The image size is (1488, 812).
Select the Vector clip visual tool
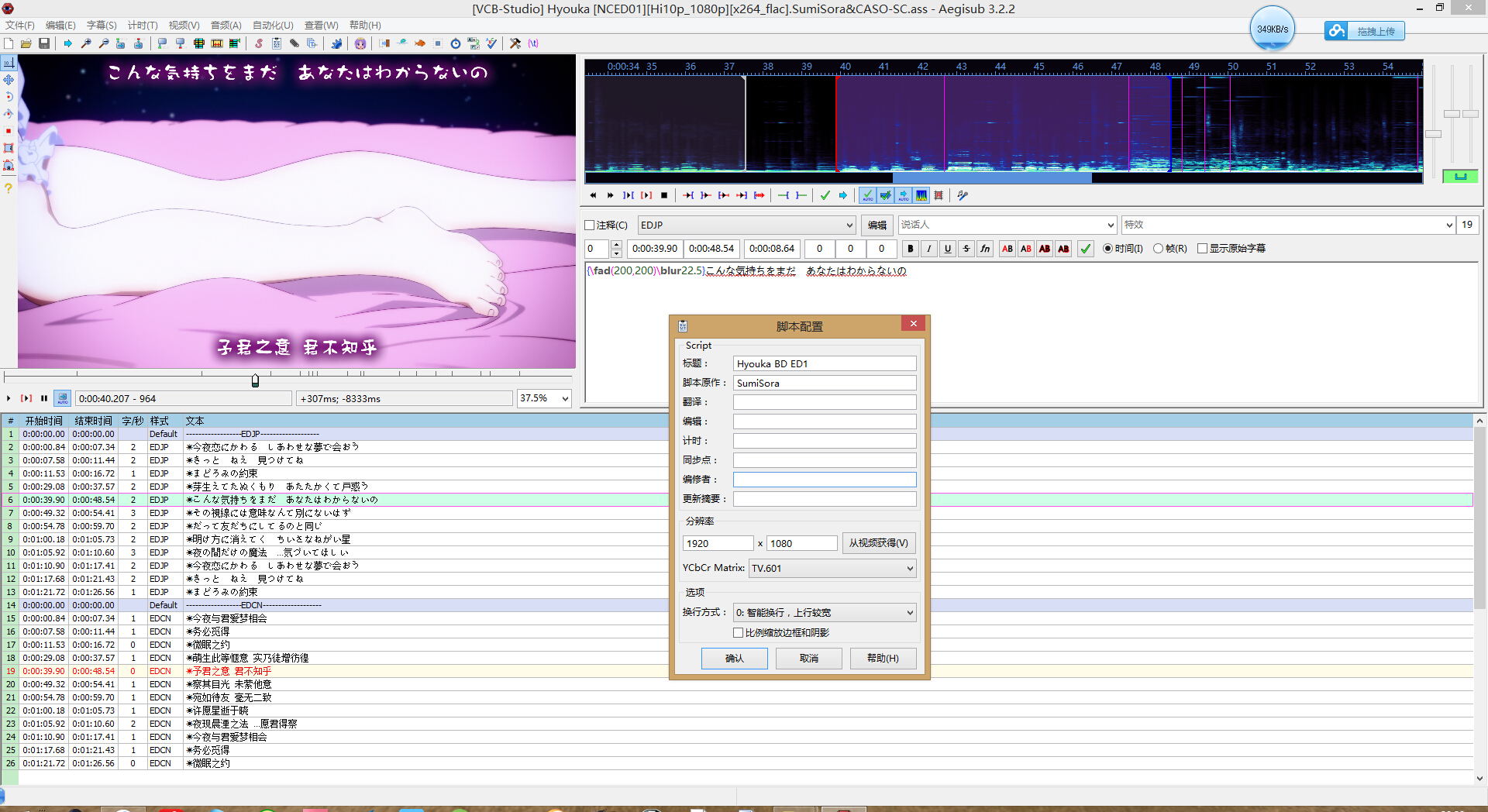[x=9, y=165]
